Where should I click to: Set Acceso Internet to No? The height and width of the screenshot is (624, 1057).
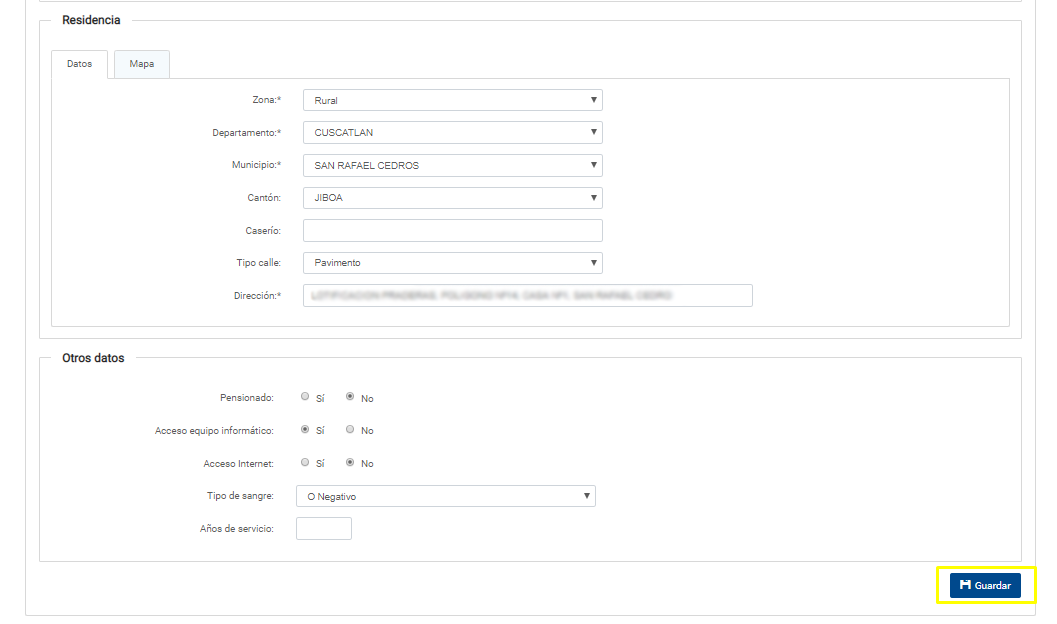(350, 463)
